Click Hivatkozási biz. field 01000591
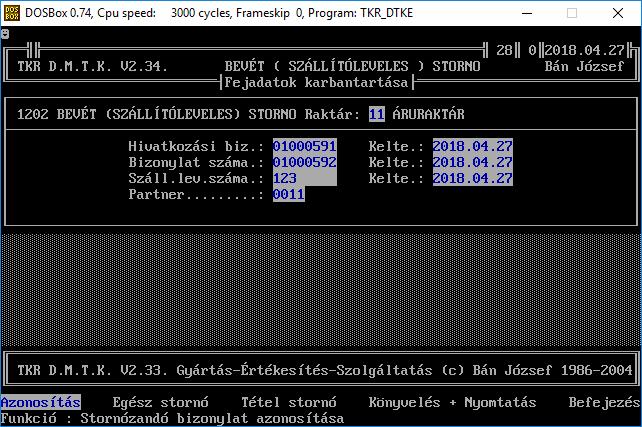Image resolution: width=642 pixels, height=427 pixels. (305, 146)
